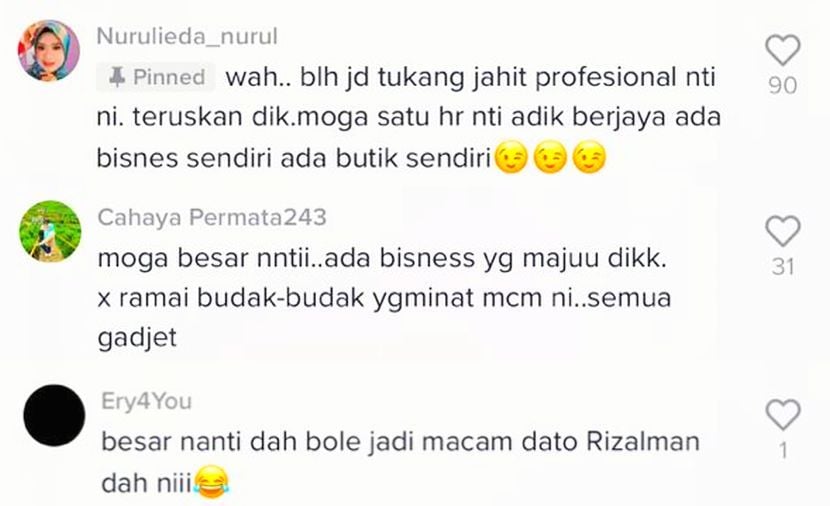Click the Nurulieda_nurul username
This screenshot has height=506, width=830.
click(x=187, y=37)
